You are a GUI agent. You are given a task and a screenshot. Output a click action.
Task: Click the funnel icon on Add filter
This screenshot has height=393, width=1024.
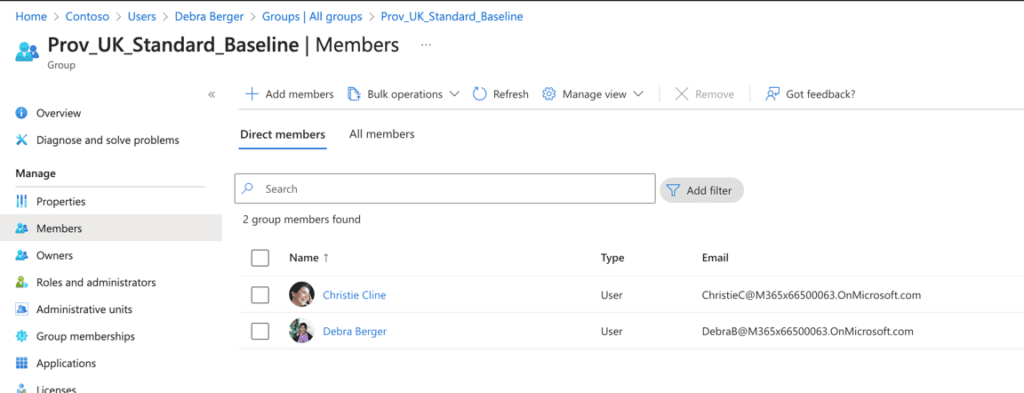[673, 191]
